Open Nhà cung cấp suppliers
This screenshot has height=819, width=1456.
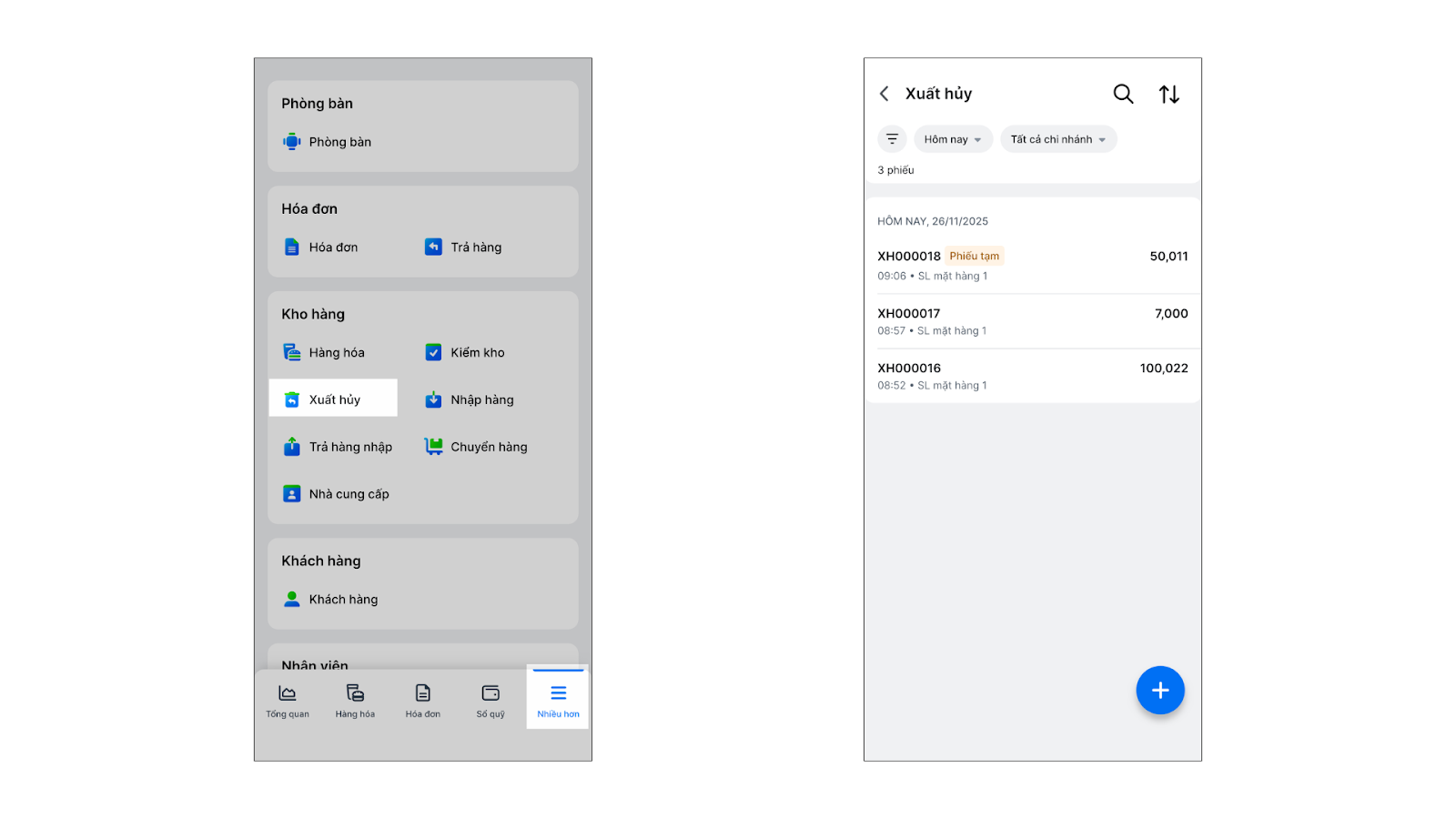pos(336,494)
